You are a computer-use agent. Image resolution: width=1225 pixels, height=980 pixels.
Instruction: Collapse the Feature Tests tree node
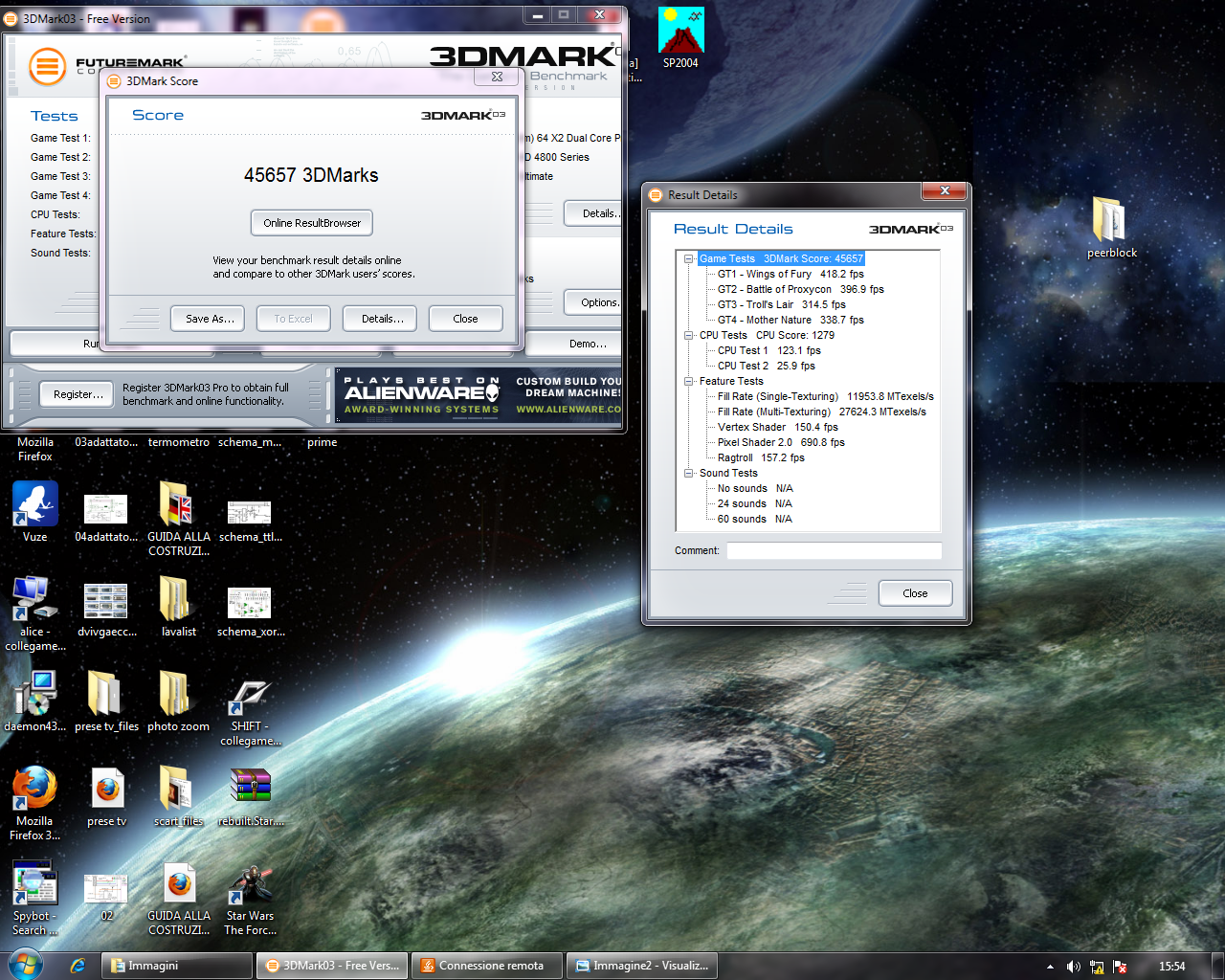click(689, 381)
